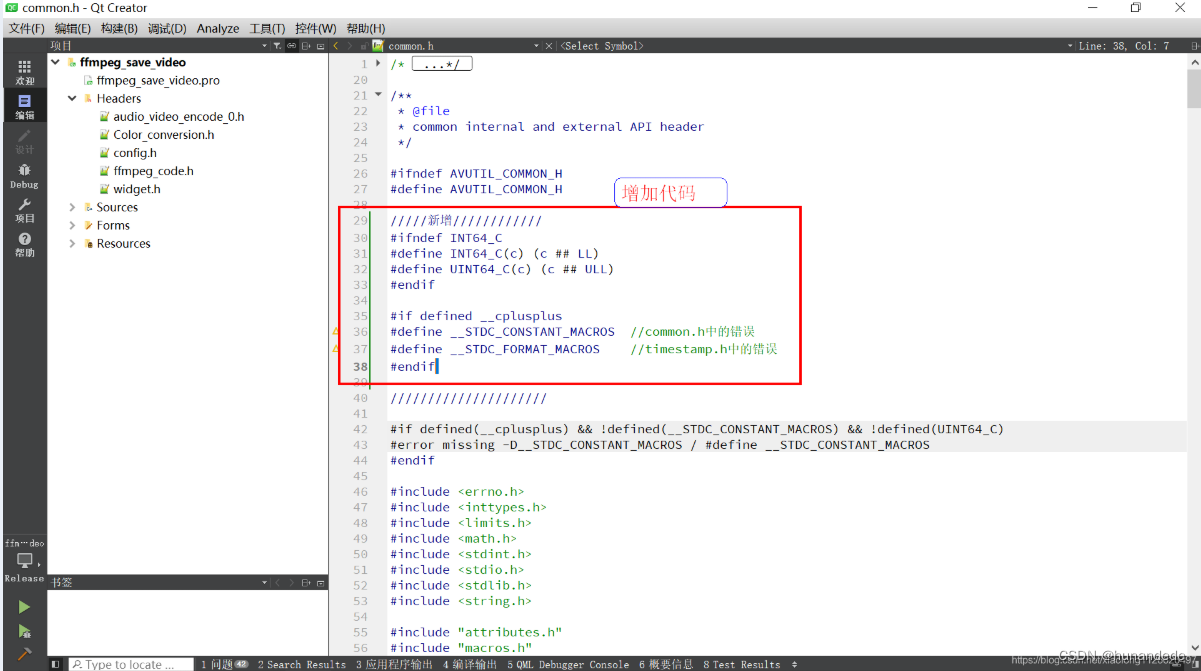Click the Type to locate search field

pyautogui.click(x=130, y=663)
